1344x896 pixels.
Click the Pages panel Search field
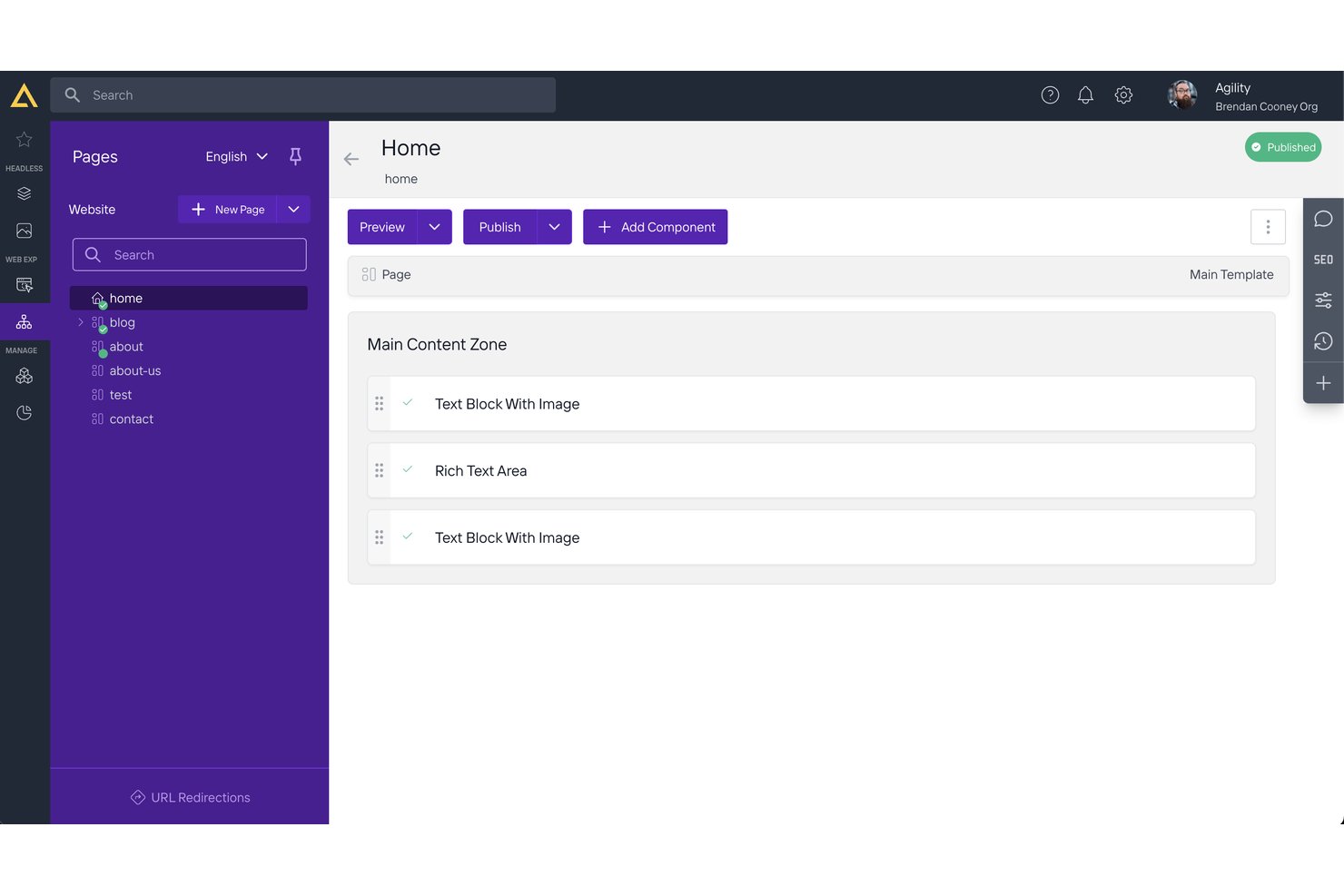click(190, 254)
